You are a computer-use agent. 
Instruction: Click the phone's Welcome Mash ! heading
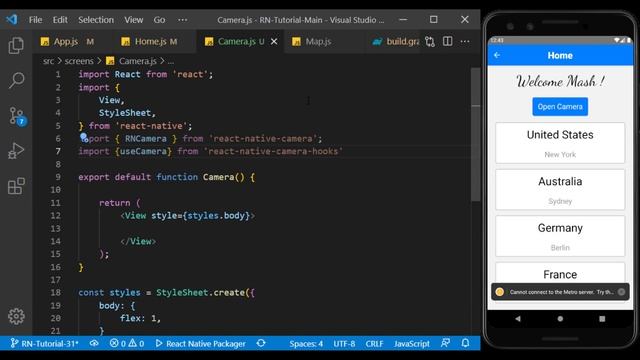coord(560,81)
